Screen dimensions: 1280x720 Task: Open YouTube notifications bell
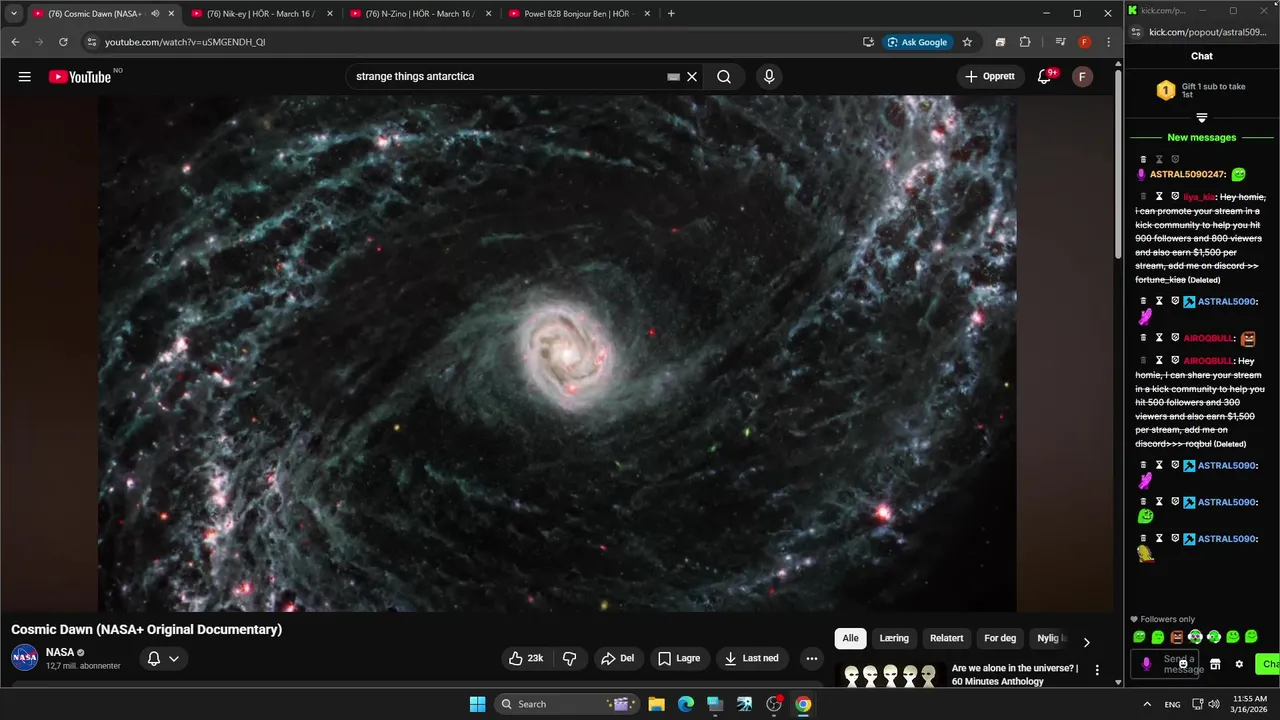point(1045,77)
